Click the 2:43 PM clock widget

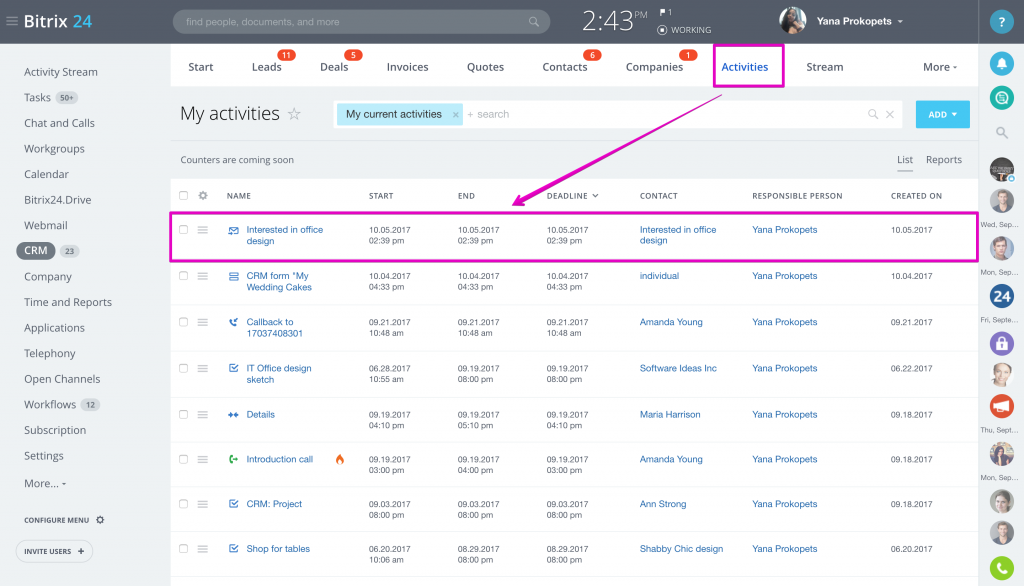pos(614,22)
